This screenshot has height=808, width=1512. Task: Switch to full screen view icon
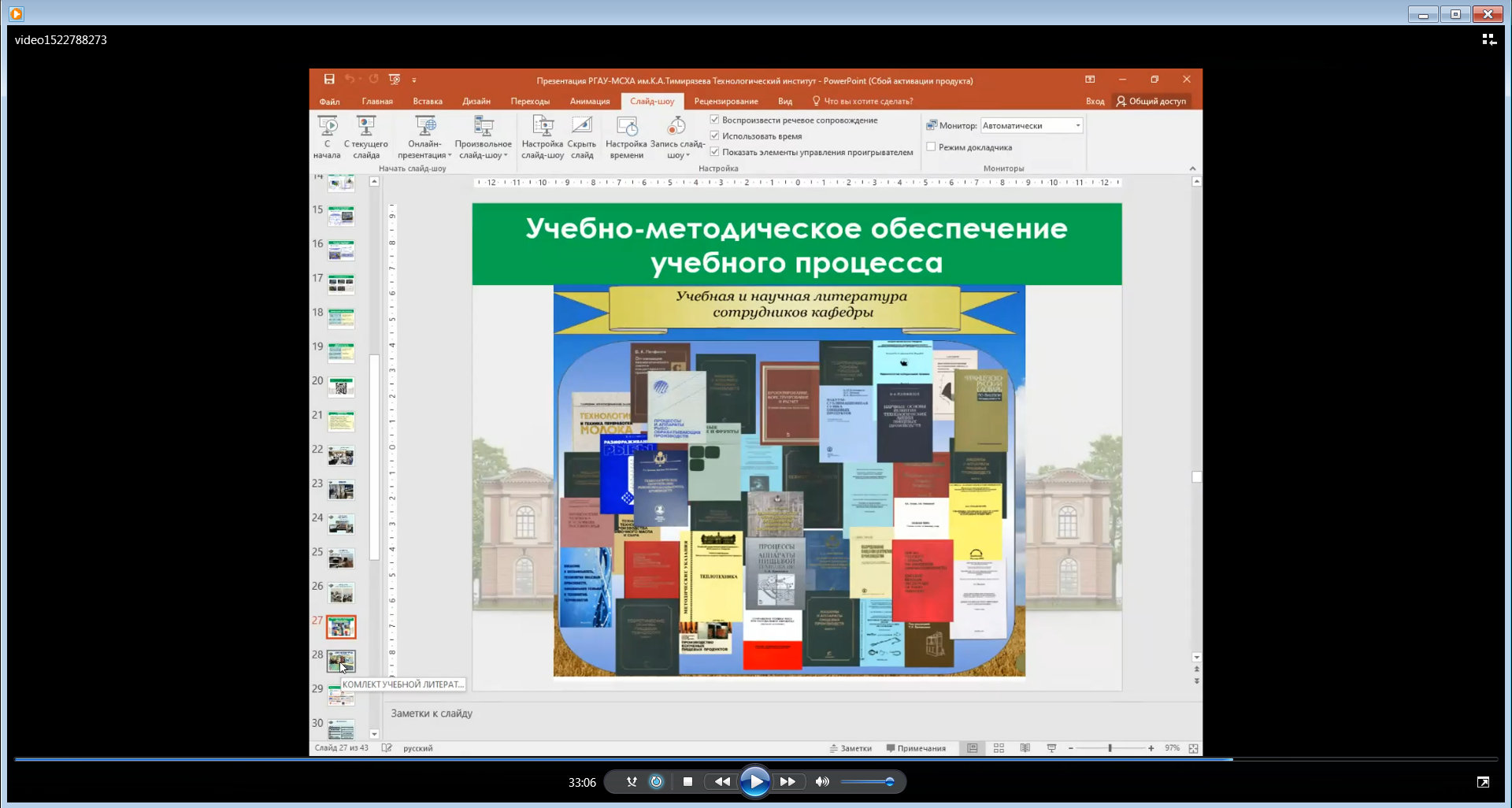[x=1483, y=782]
